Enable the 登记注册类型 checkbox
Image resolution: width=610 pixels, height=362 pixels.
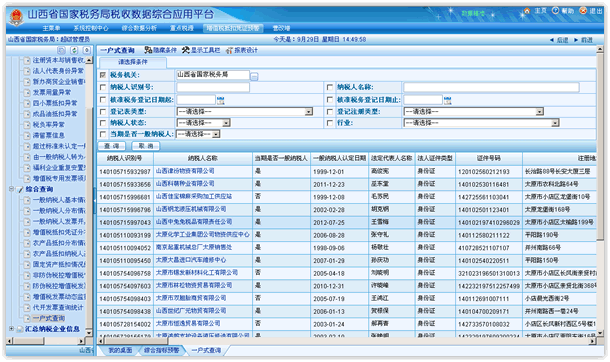(x=330, y=112)
